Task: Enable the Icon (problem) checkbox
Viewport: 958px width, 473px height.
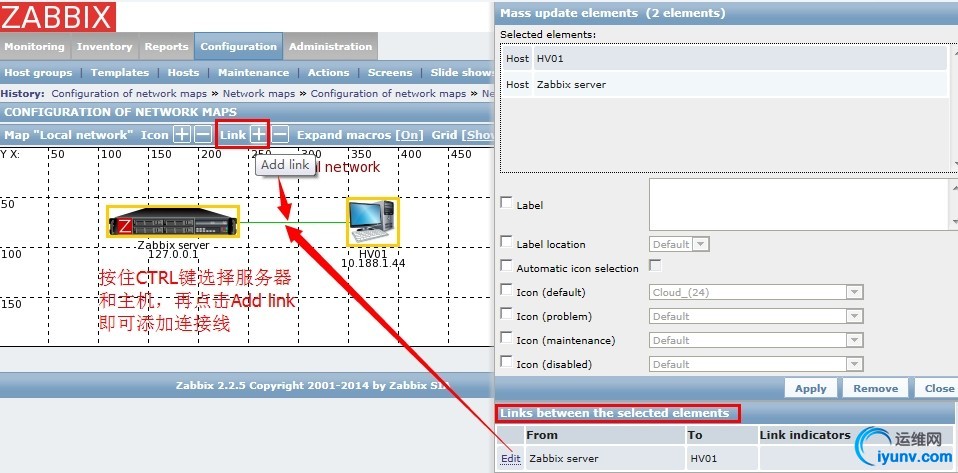Action: click(x=506, y=314)
